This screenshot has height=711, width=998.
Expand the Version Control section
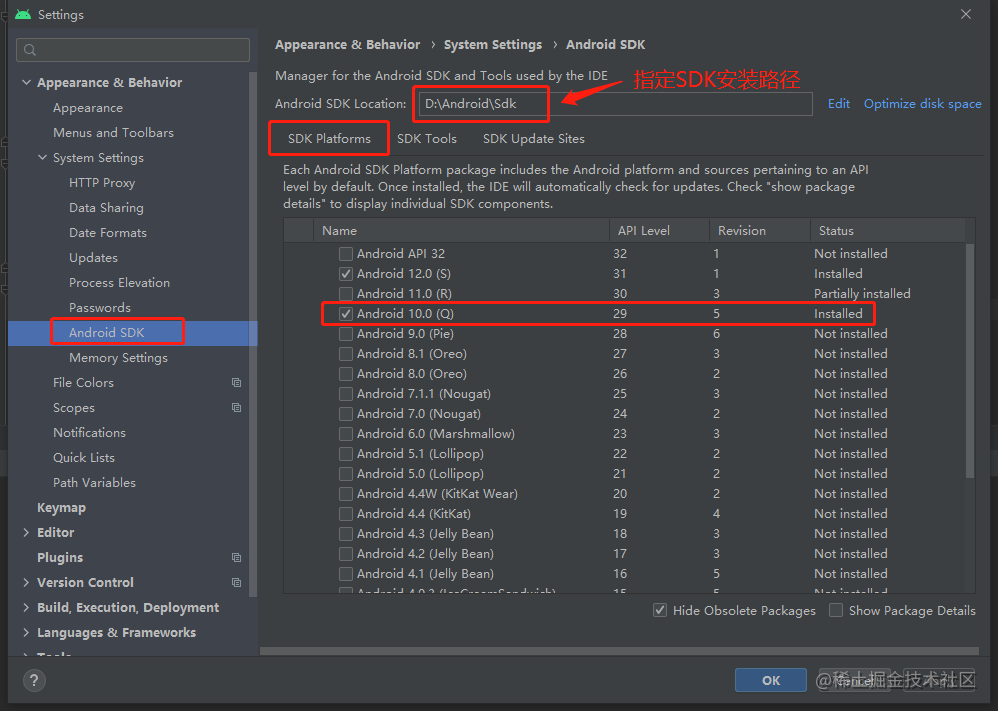(26, 582)
